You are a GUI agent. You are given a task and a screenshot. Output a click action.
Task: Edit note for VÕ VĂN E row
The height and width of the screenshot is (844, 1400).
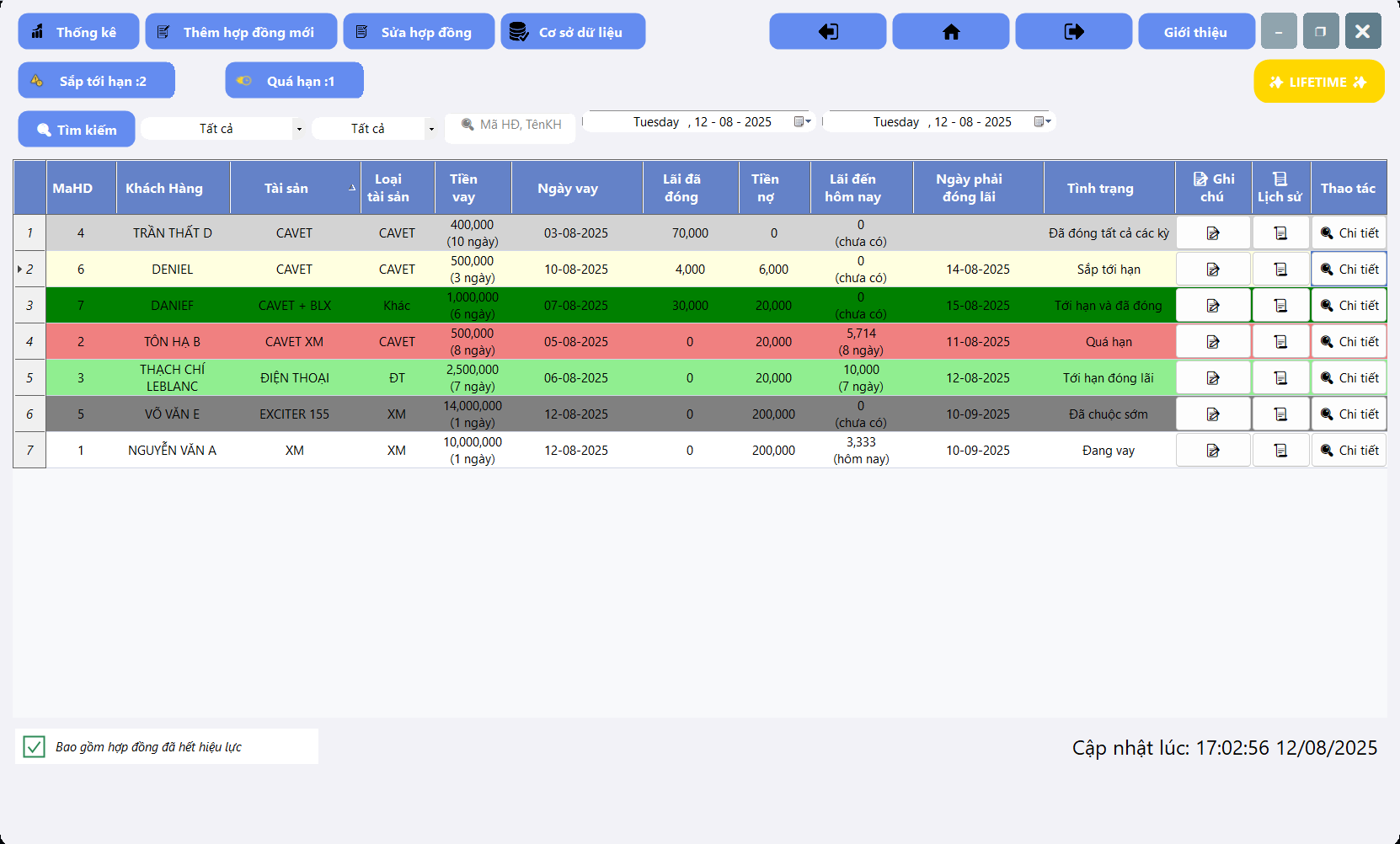[1213, 414]
